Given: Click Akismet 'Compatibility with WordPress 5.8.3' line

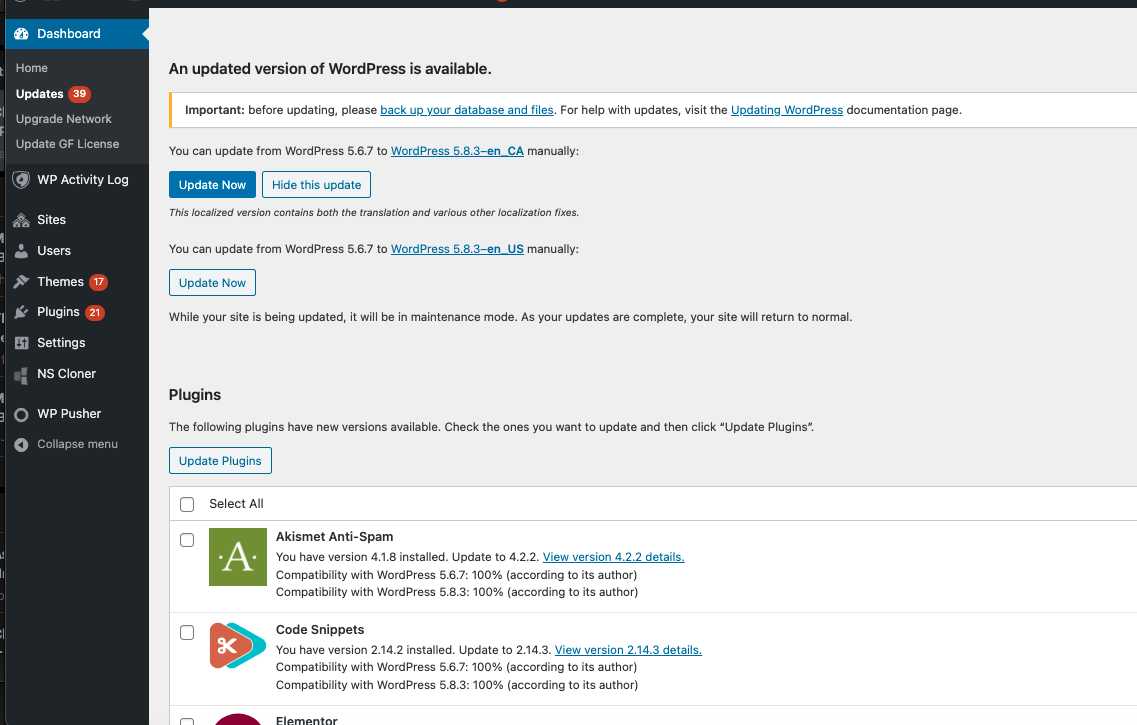Looking at the screenshot, I should click(457, 592).
